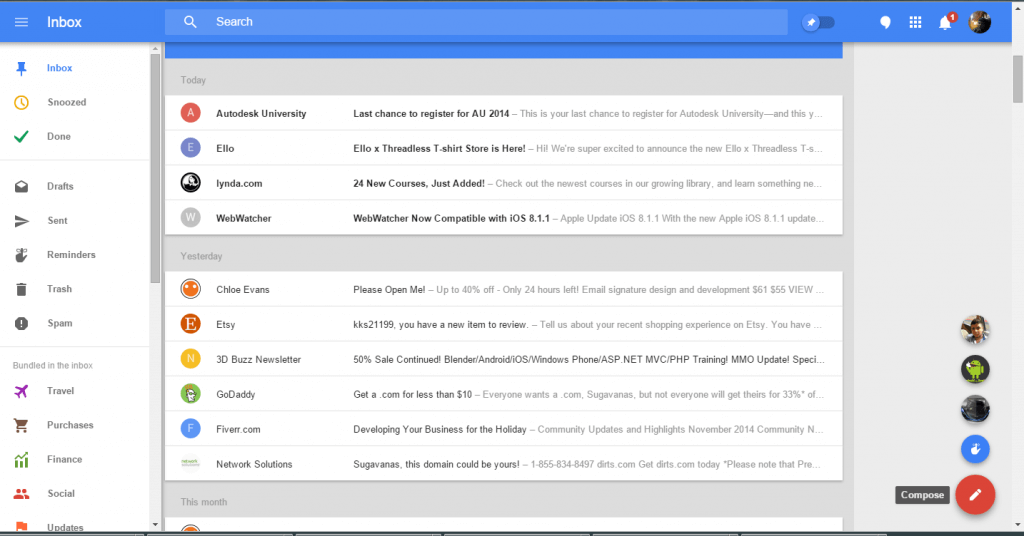Click GoDaddy sender avatar
The height and width of the screenshot is (536, 1024).
click(191, 394)
